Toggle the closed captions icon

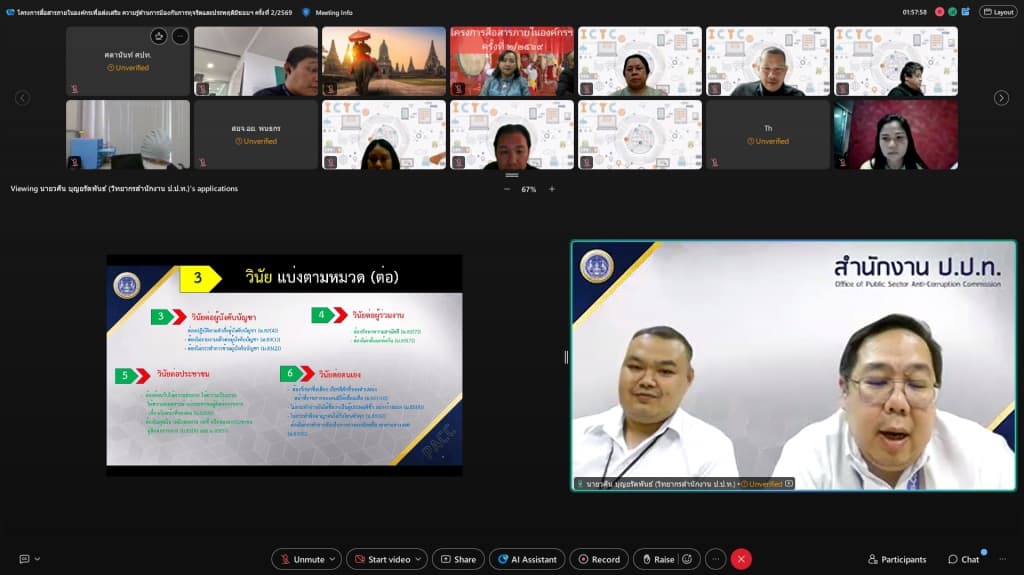click(x=24, y=559)
